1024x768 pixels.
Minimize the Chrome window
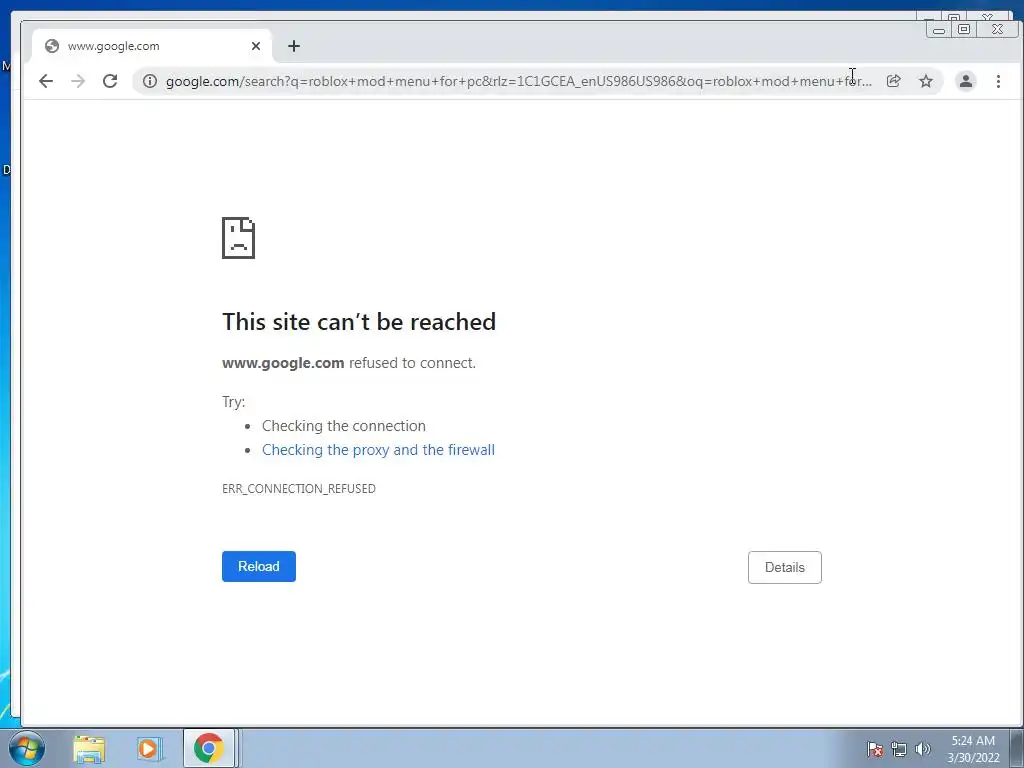[938, 30]
